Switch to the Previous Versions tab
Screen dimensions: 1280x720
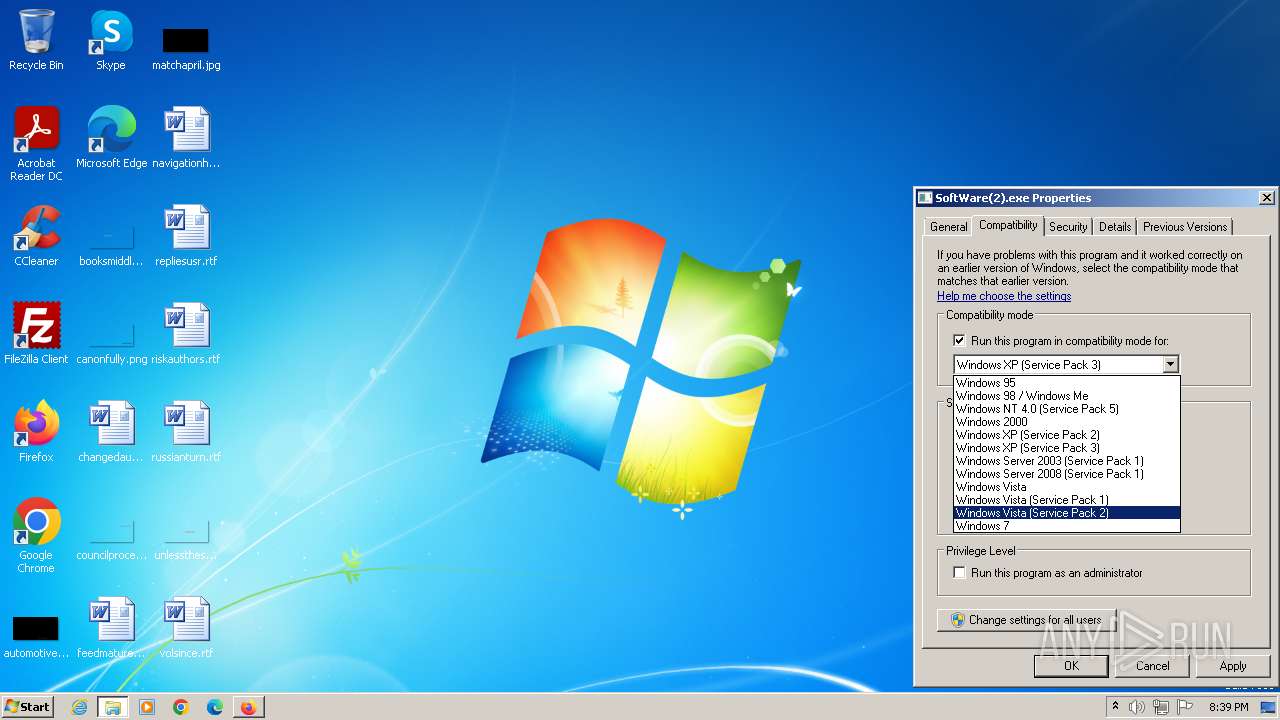pos(1185,227)
